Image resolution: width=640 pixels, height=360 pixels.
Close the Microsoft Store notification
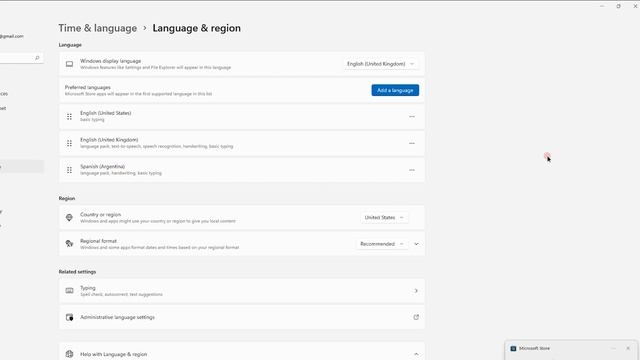[628, 349]
